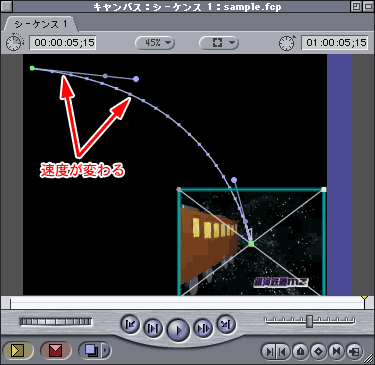The height and width of the screenshot is (365, 375).
Task: Click the red Replace edit button
Action: pos(55,350)
